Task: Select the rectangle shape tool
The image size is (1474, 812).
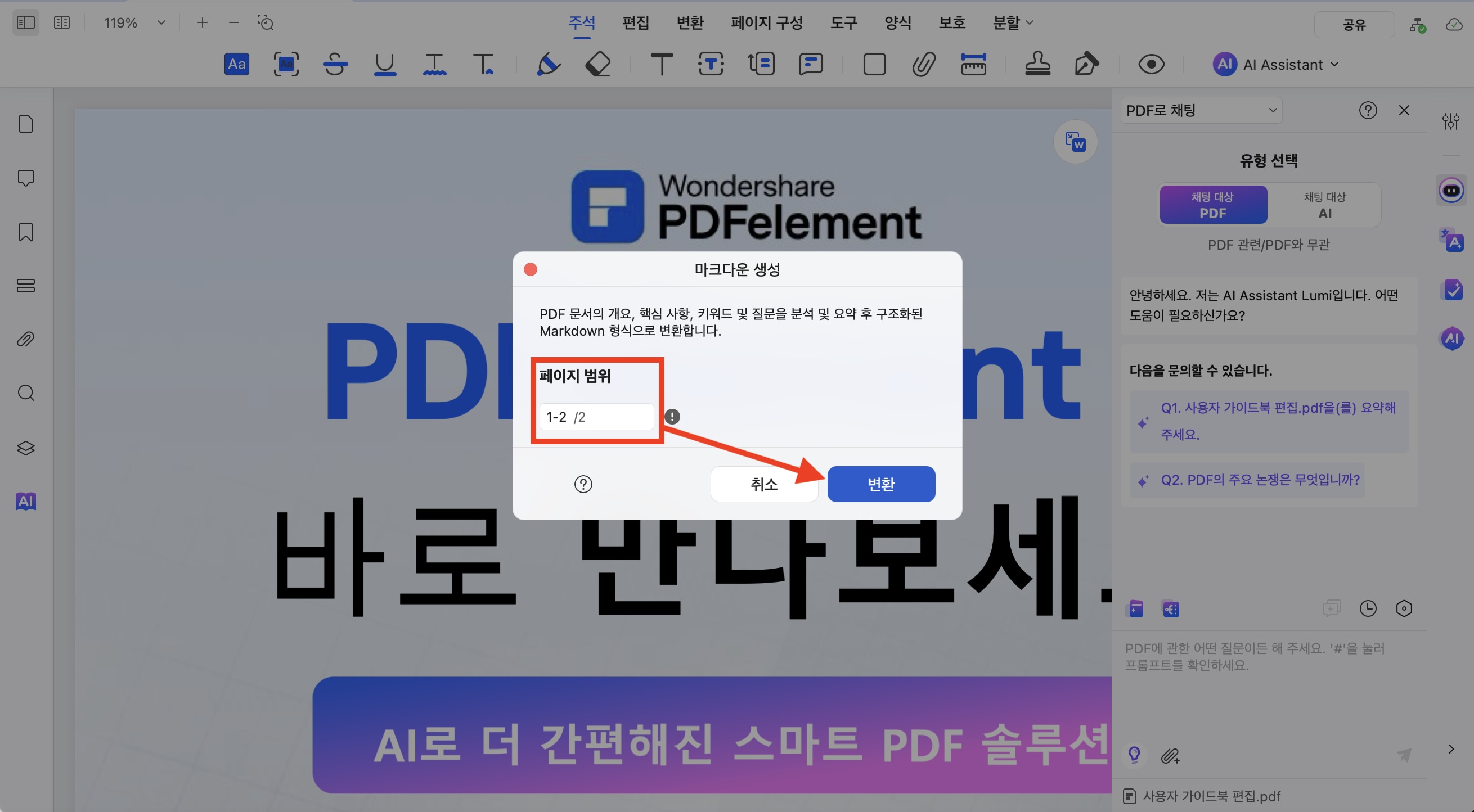Action: point(874,64)
